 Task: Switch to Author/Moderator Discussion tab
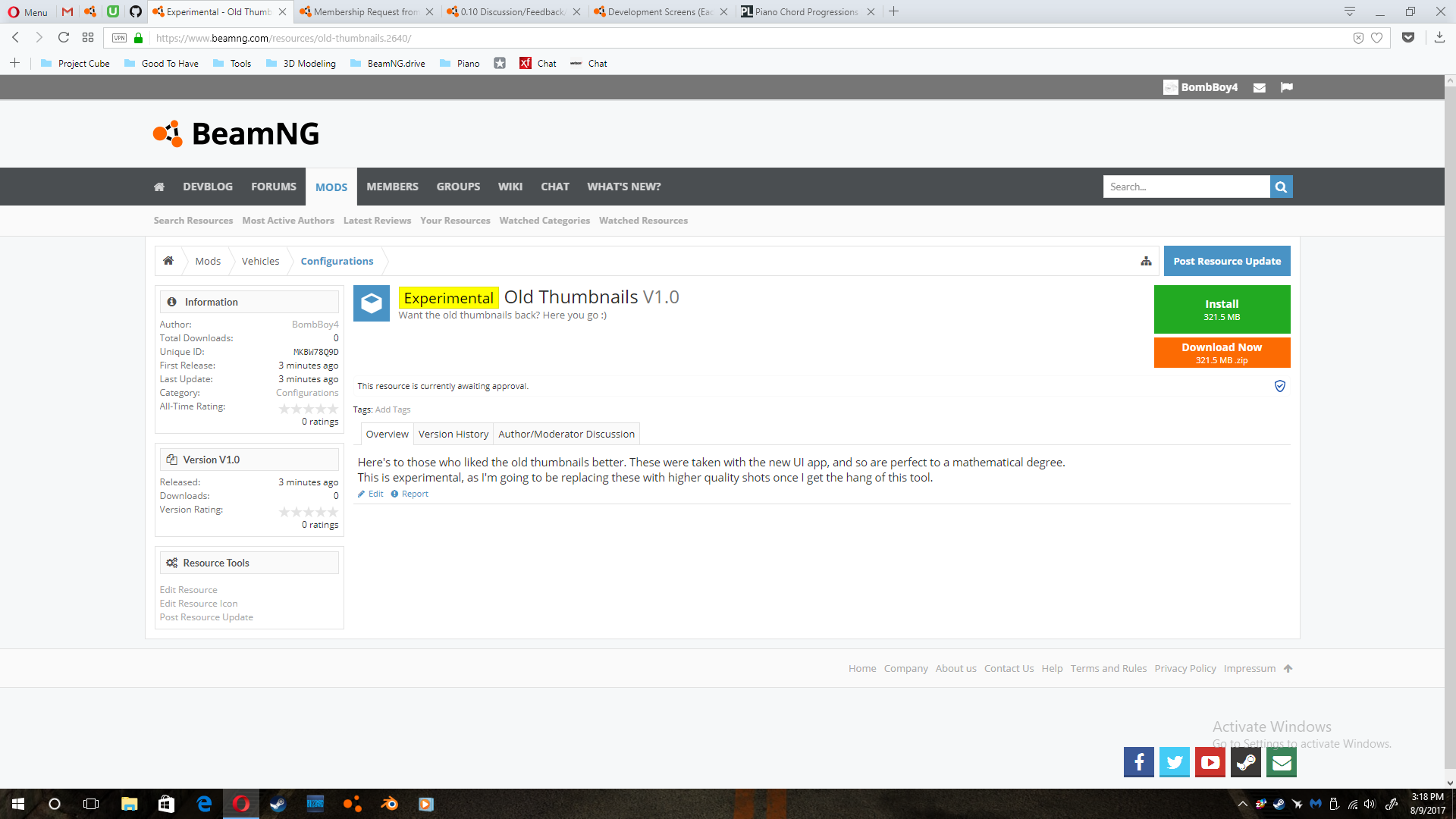566,434
